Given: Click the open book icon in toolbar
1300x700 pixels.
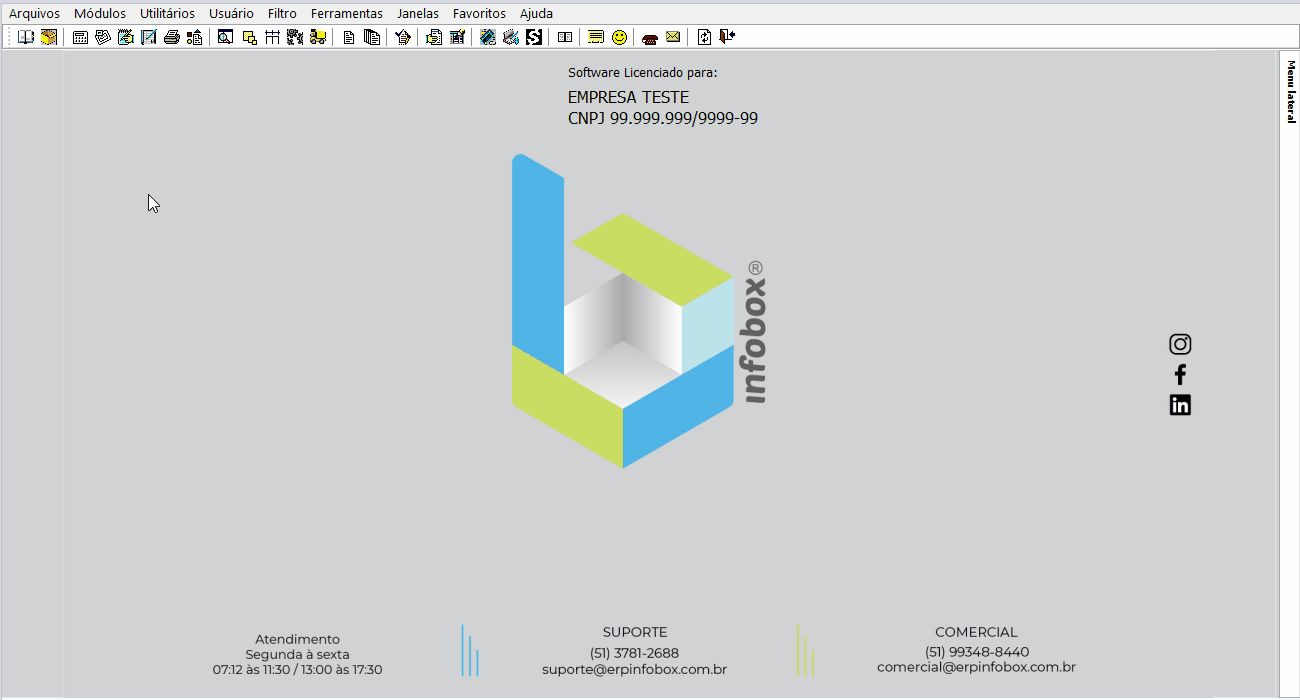Looking at the screenshot, I should tap(26, 37).
